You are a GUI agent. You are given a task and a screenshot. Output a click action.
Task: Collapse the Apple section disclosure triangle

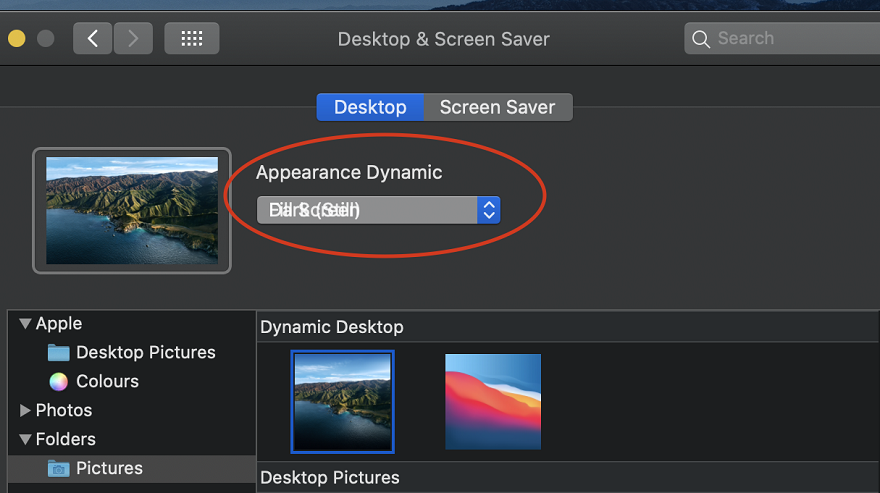pos(25,324)
